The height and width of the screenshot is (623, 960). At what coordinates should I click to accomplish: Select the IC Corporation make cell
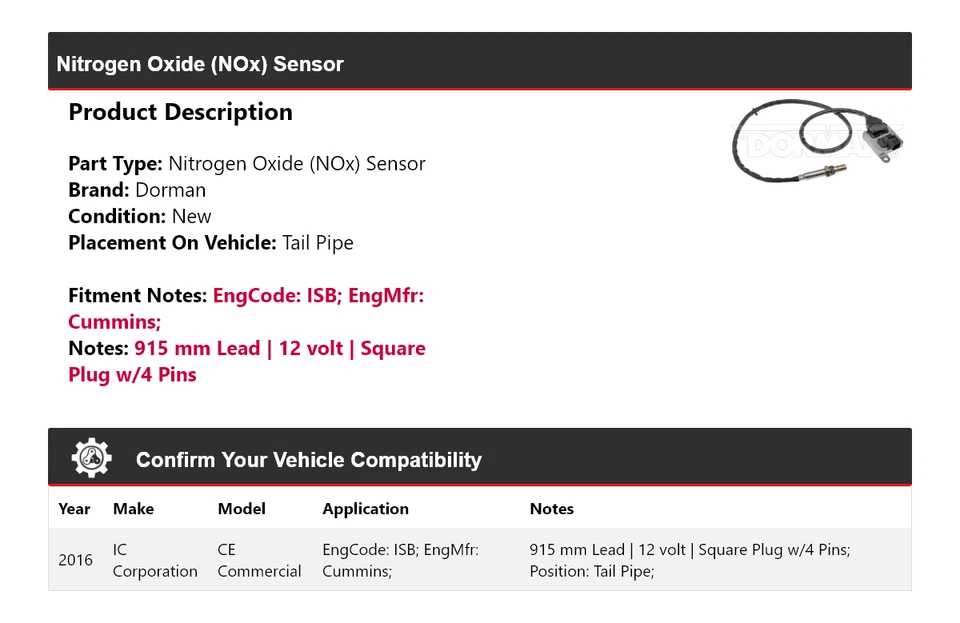point(154,560)
